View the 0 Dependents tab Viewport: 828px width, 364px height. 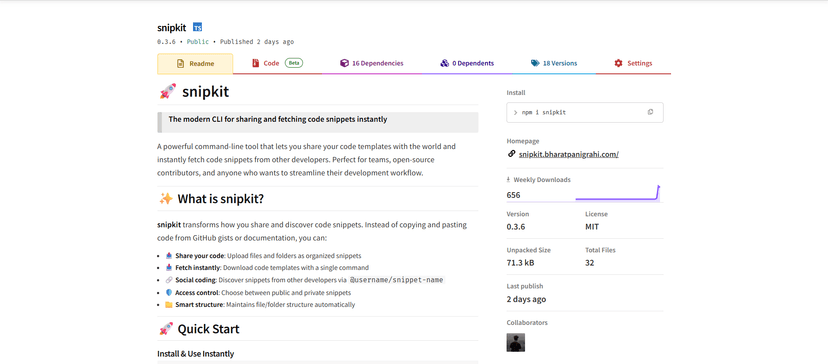point(467,63)
